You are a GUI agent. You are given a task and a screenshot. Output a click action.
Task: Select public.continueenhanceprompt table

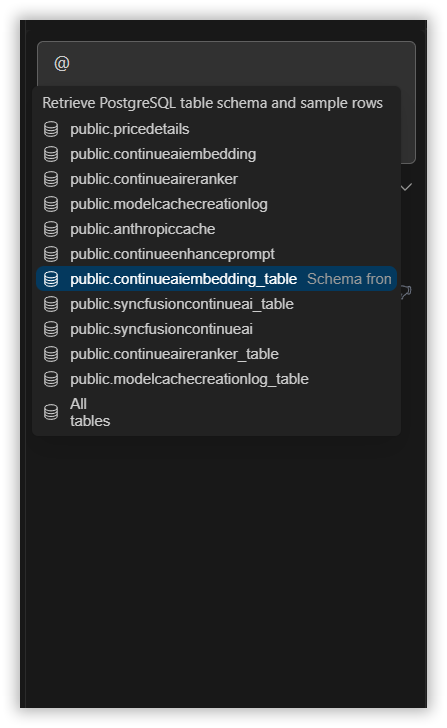tap(216, 254)
